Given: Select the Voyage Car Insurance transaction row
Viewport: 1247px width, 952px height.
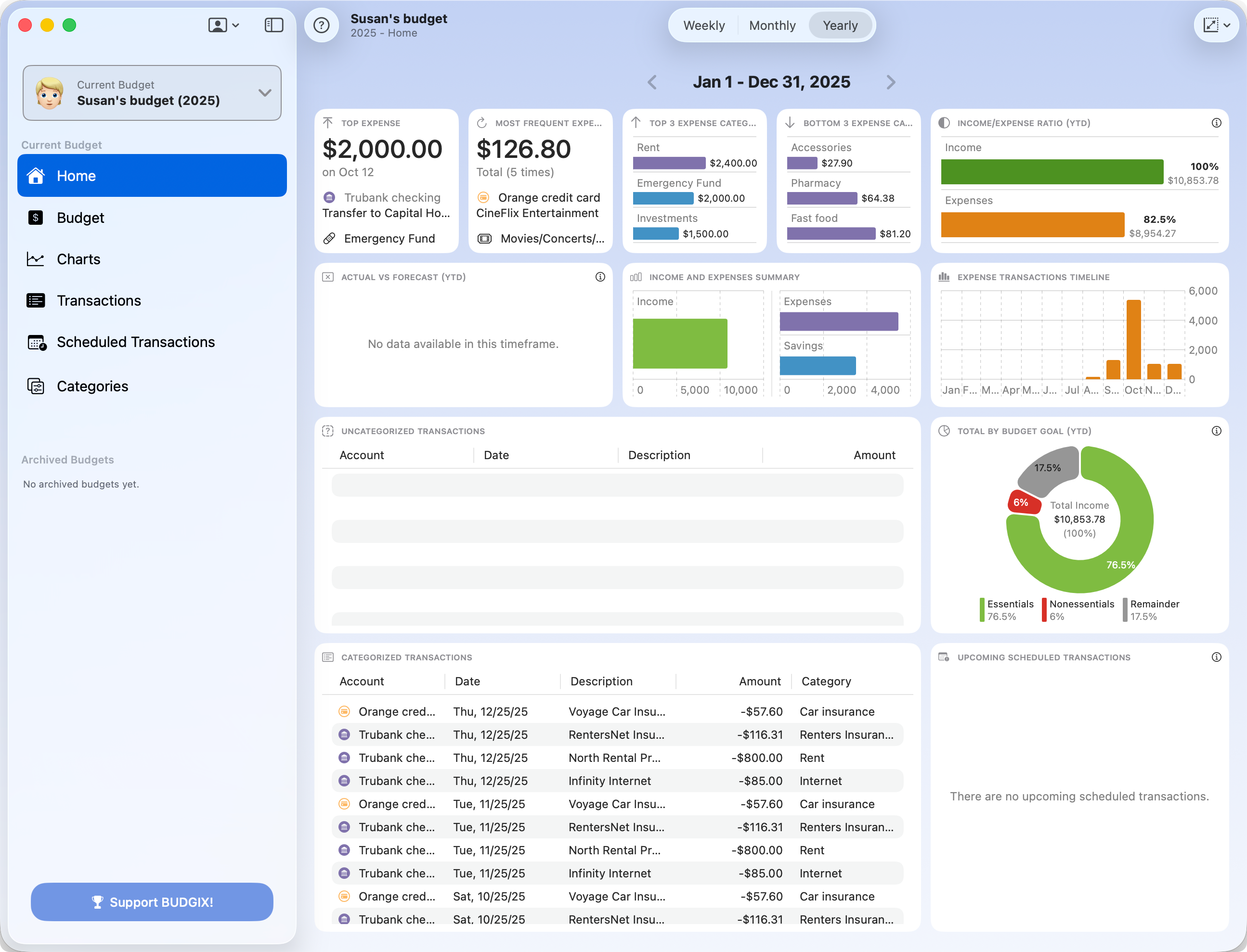Looking at the screenshot, I should (618, 711).
